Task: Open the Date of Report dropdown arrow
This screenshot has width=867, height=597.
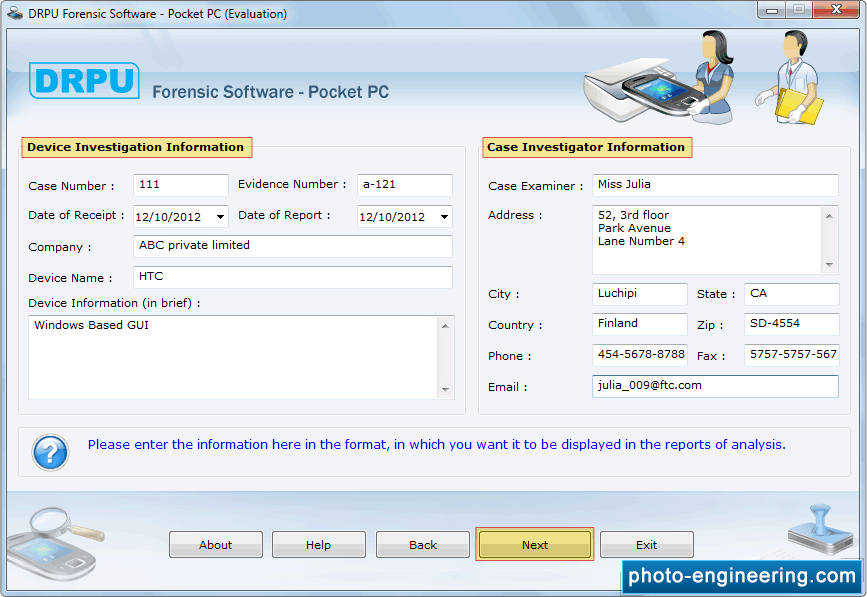Action: [x=444, y=217]
